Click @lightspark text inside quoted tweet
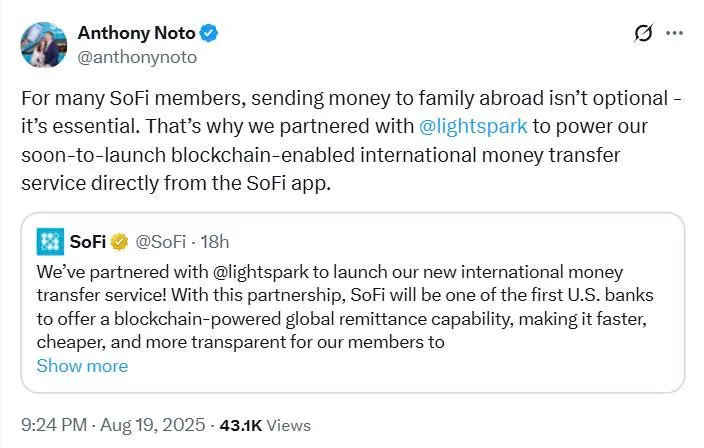This screenshot has width=704, height=448. click(260, 272)
